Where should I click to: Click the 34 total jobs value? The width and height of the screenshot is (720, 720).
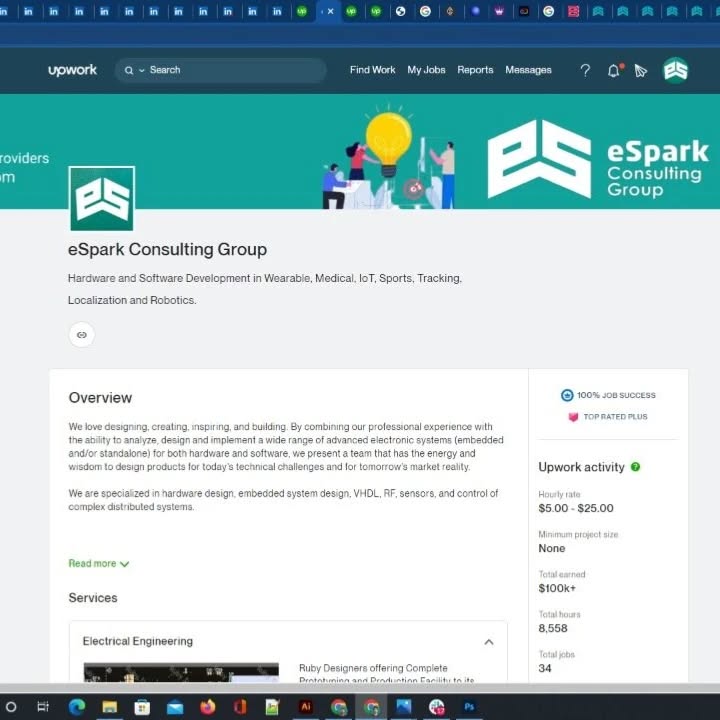click(x=545, y=668)
